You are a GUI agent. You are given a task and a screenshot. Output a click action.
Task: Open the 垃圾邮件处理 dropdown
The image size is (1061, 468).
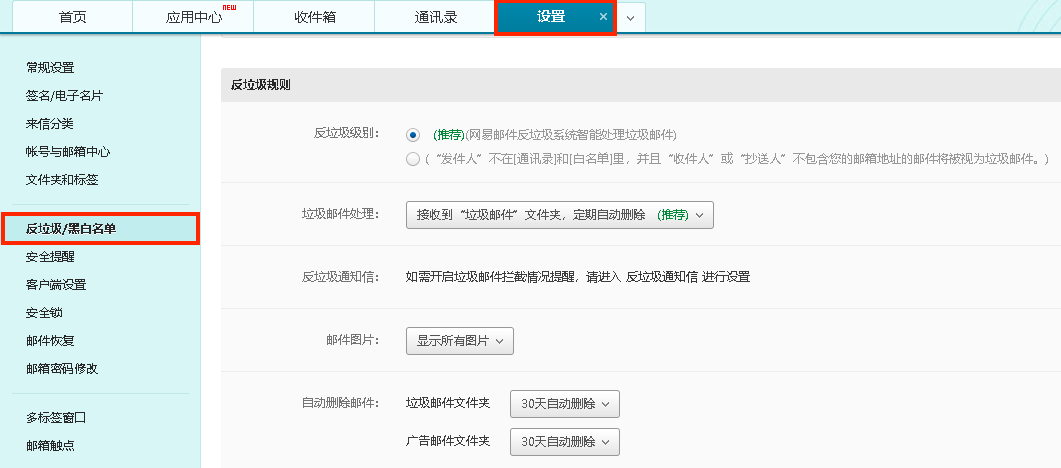pos(559,215)
